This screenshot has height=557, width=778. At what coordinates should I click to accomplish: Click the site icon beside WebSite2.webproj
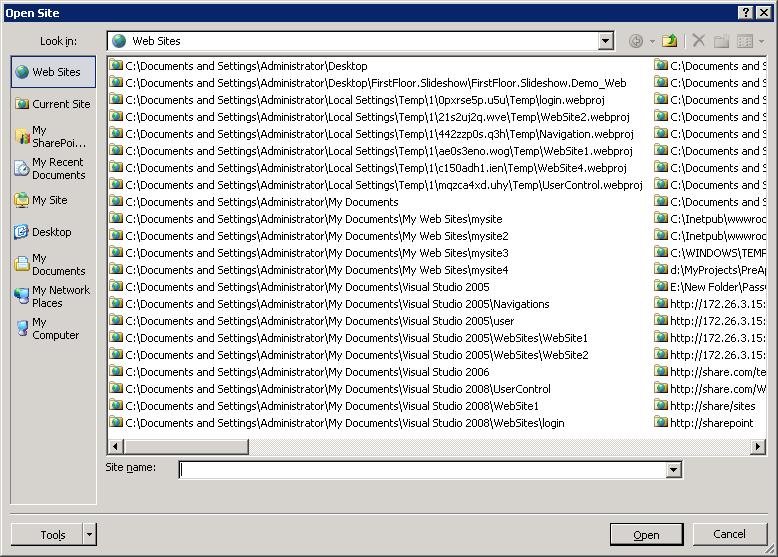[x=116, y=116]
